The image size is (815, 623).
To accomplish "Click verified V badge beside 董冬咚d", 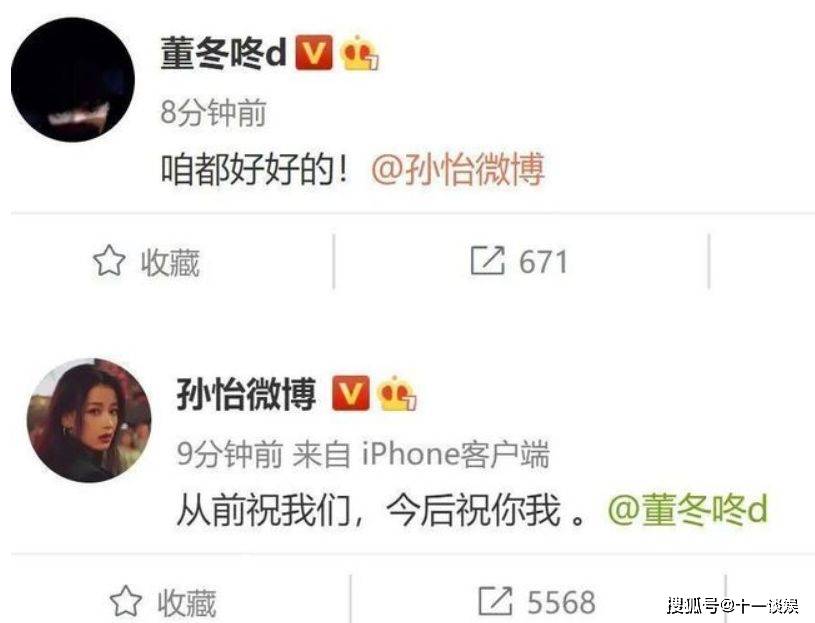I will click(x=314, y=53).
